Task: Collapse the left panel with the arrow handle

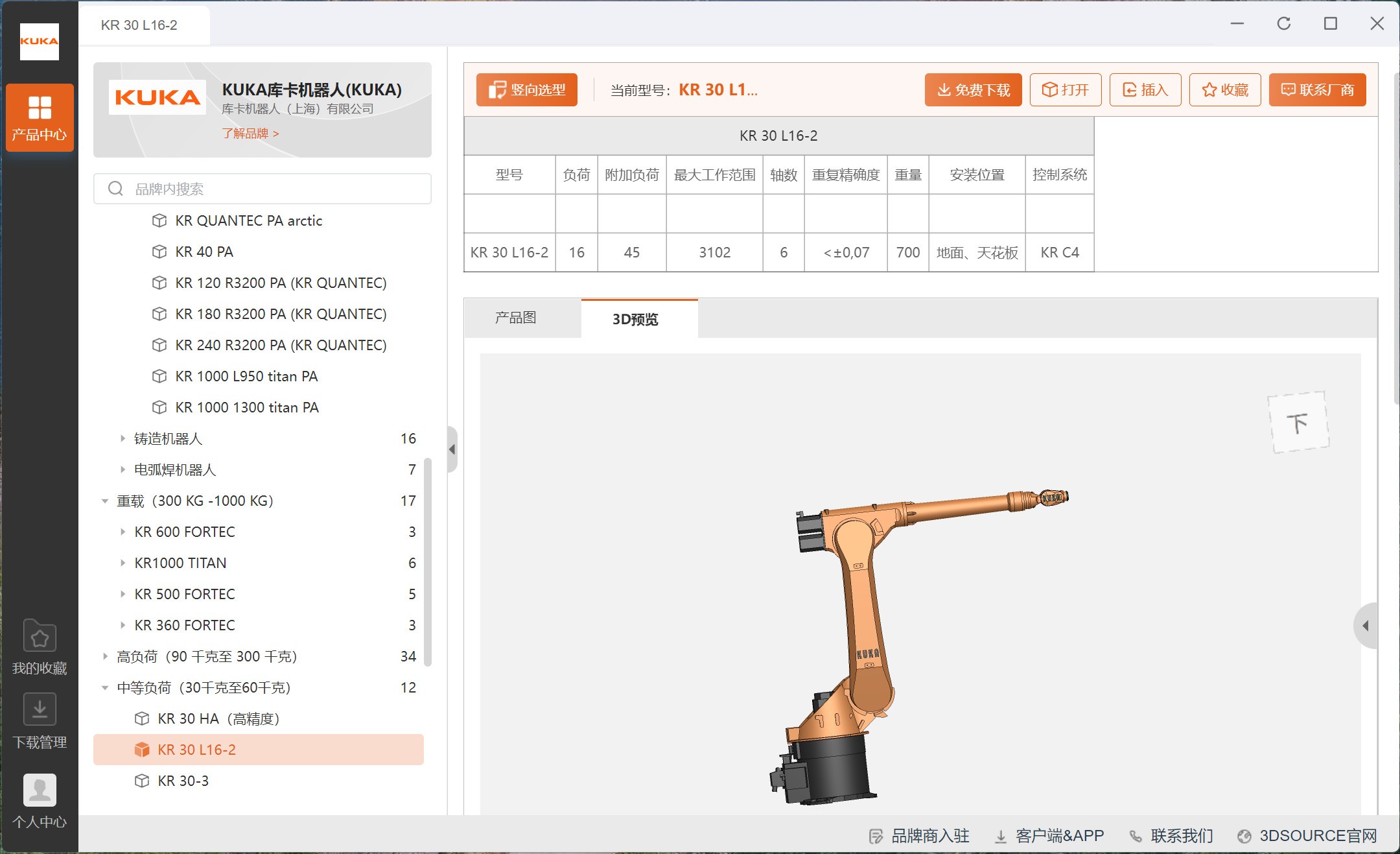Action: 452,449
